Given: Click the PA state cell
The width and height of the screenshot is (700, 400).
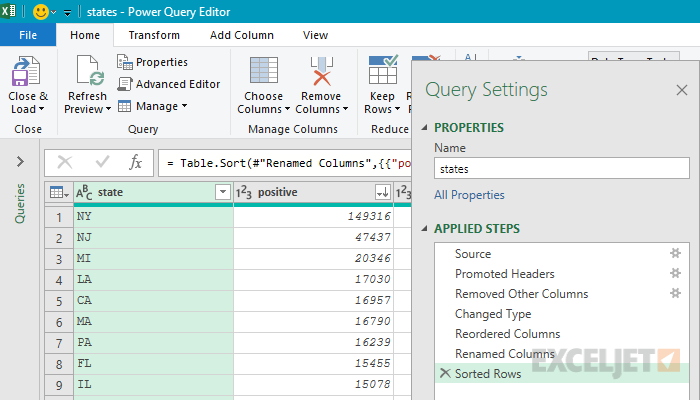Looking at the screenshot, I should [154, 342].
